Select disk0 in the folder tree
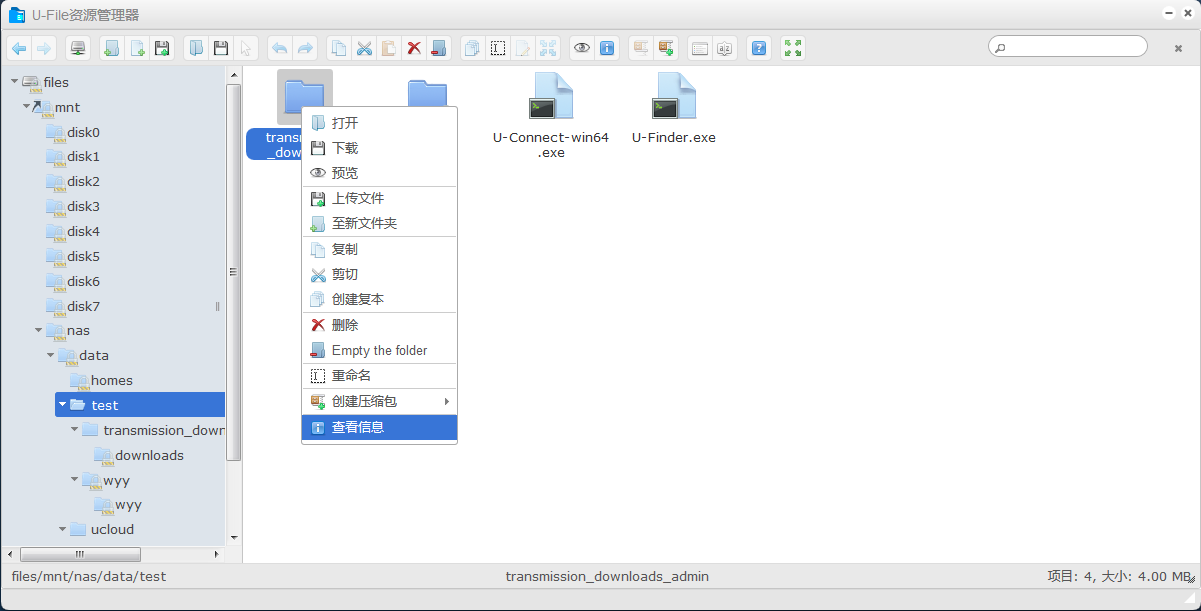 [x=83, y=132]
